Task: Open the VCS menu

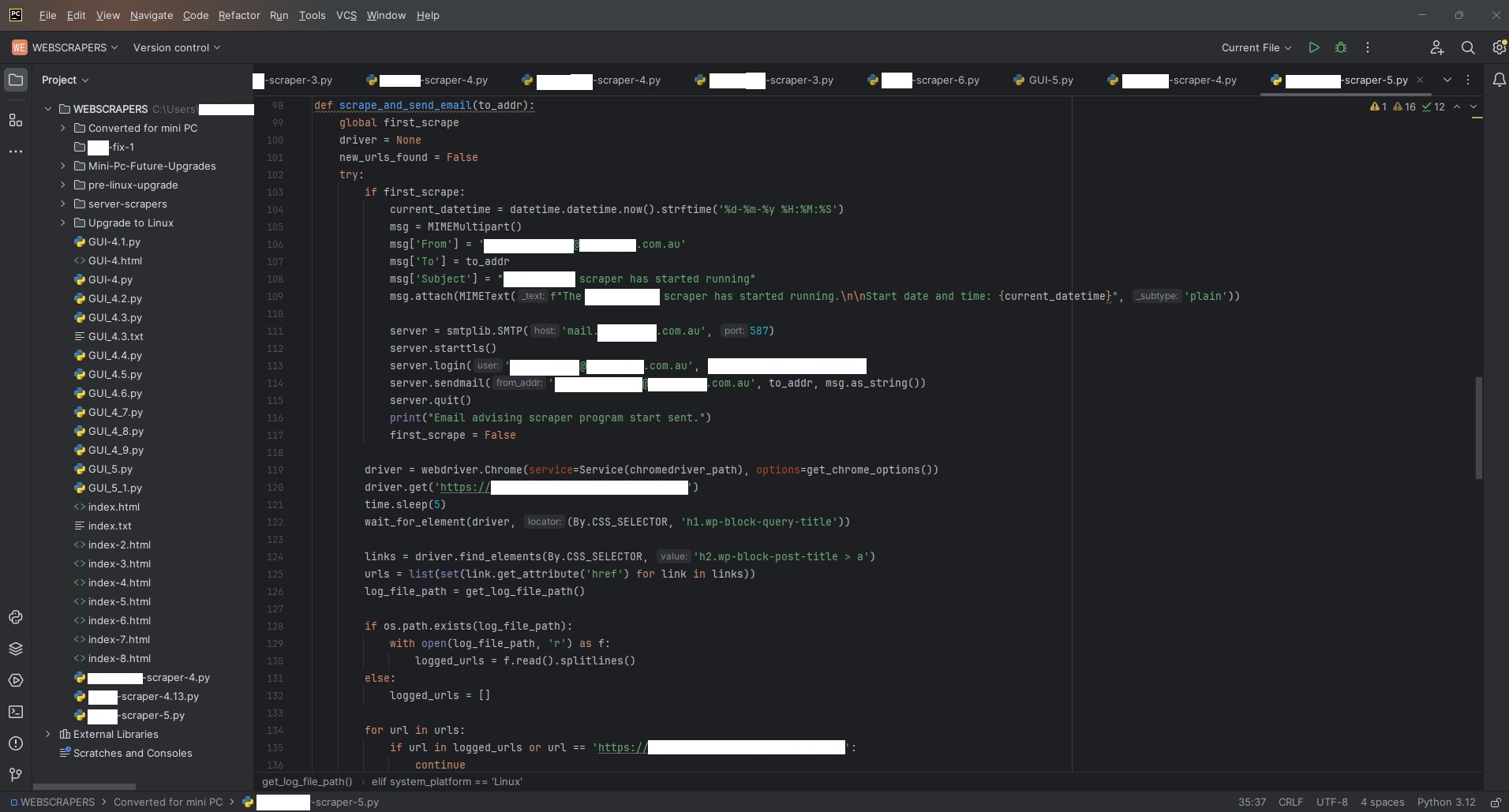Action: pyautogui.click(x=346, y=15)
